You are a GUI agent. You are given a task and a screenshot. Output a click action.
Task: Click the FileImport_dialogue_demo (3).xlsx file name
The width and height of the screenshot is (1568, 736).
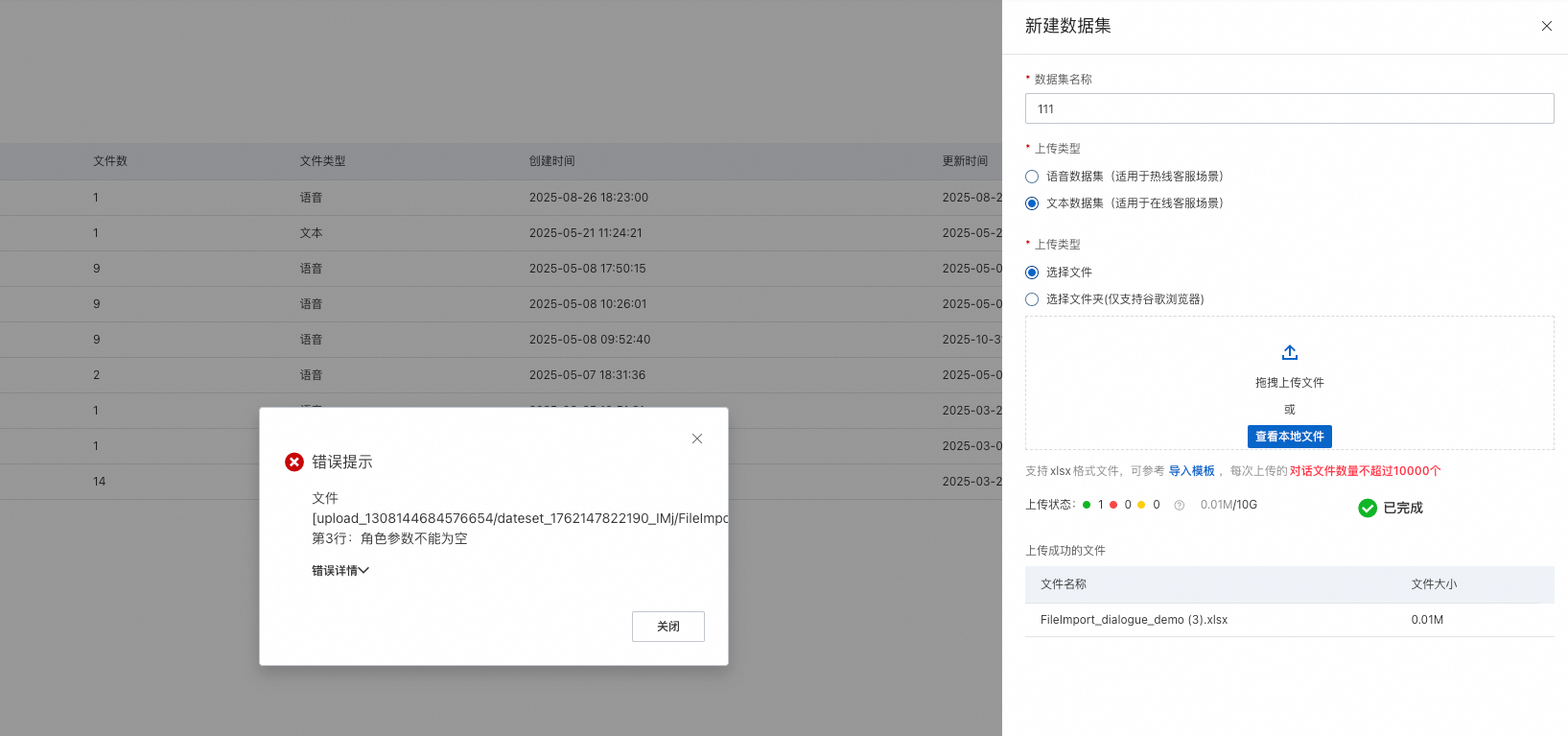[1134, 620]
